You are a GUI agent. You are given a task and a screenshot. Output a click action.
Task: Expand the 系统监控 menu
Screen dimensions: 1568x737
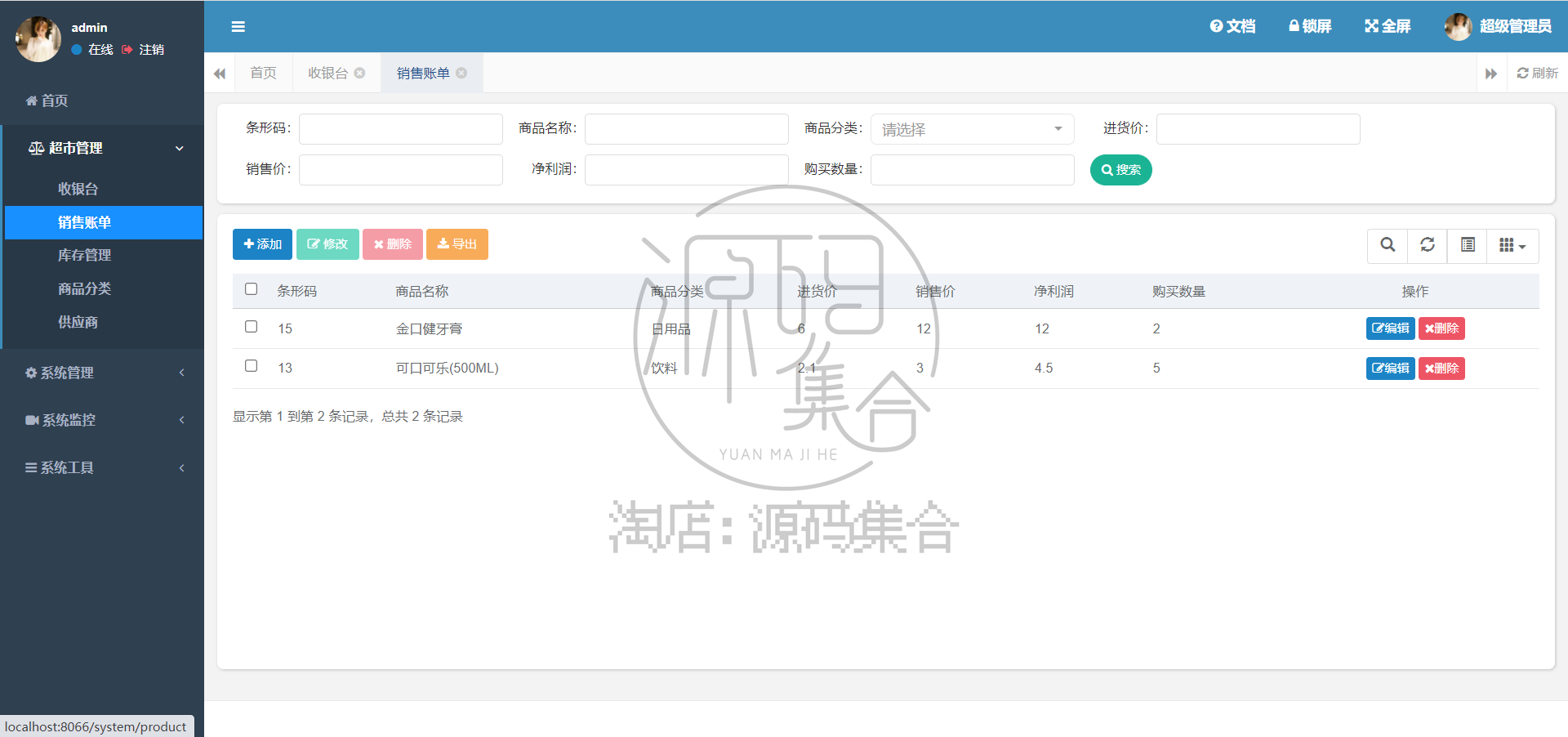[x=102, y=420]
